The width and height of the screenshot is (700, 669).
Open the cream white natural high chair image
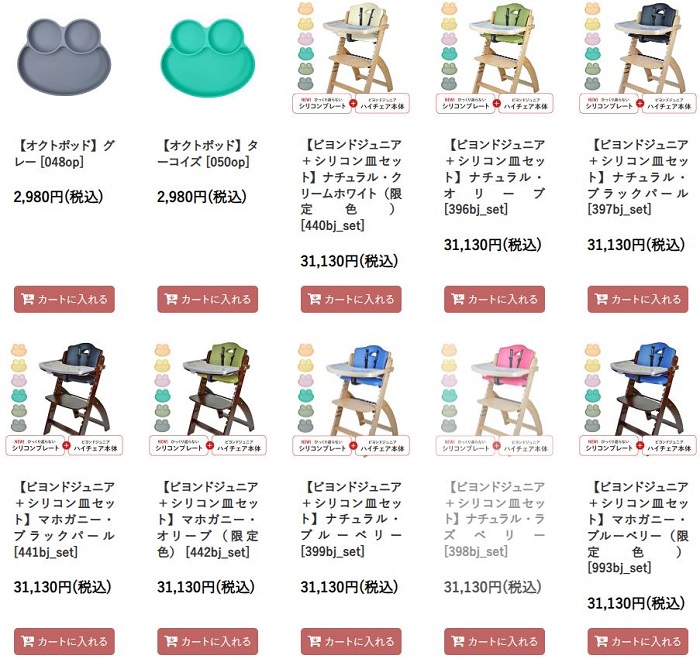351,57
